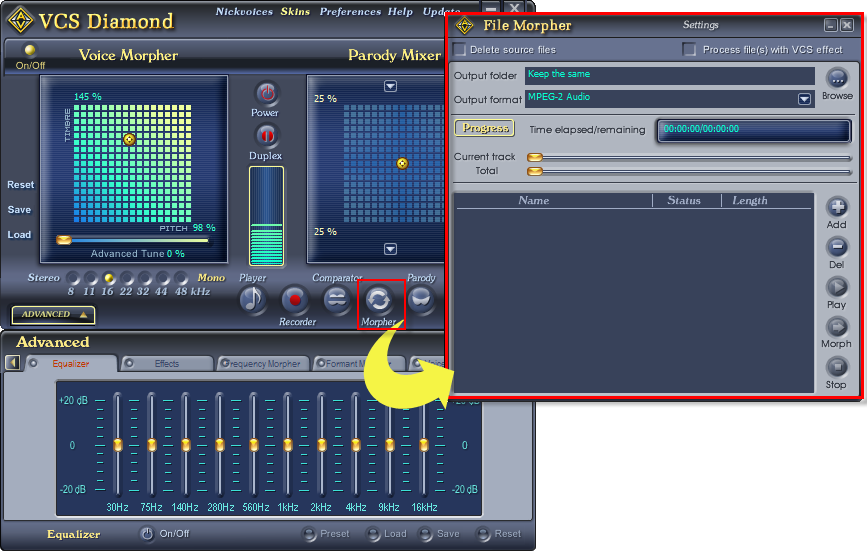The image size is (867, 551).
Task: Select the 16 kHz sample rate
Action: (109, 277)
